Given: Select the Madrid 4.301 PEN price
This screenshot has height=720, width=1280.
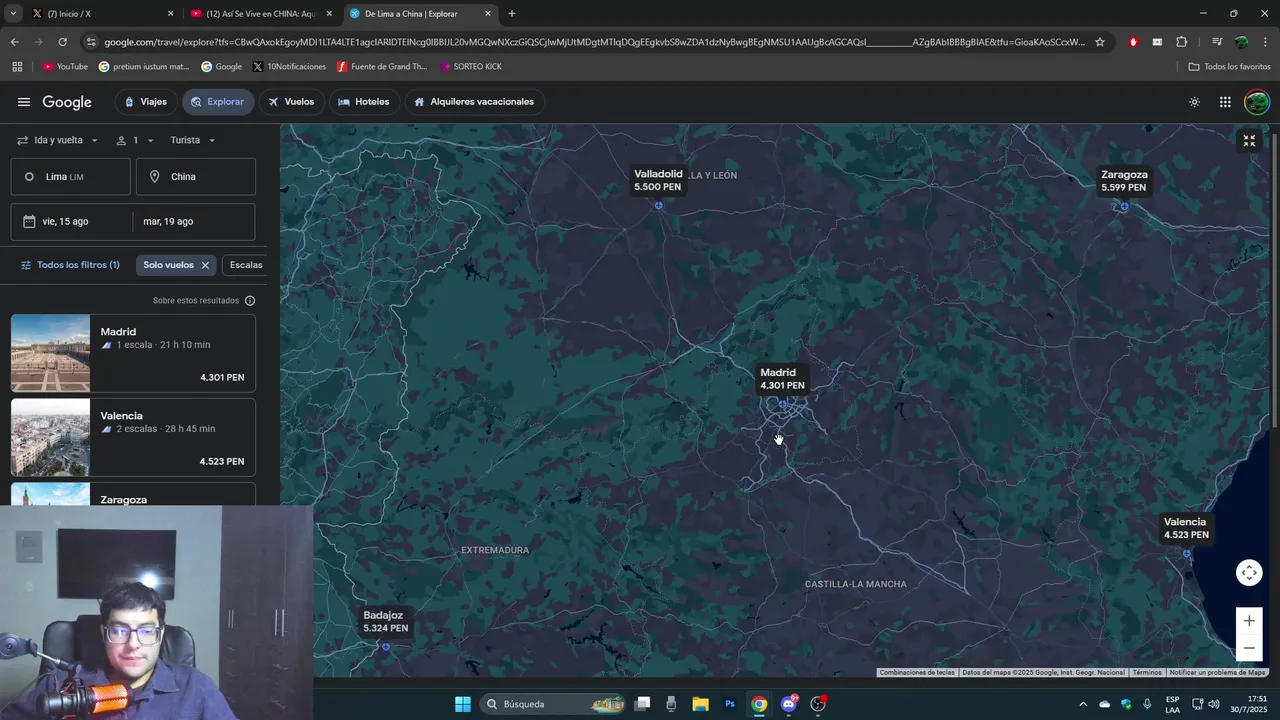Looking at the screenshot, I should (222, 378).
